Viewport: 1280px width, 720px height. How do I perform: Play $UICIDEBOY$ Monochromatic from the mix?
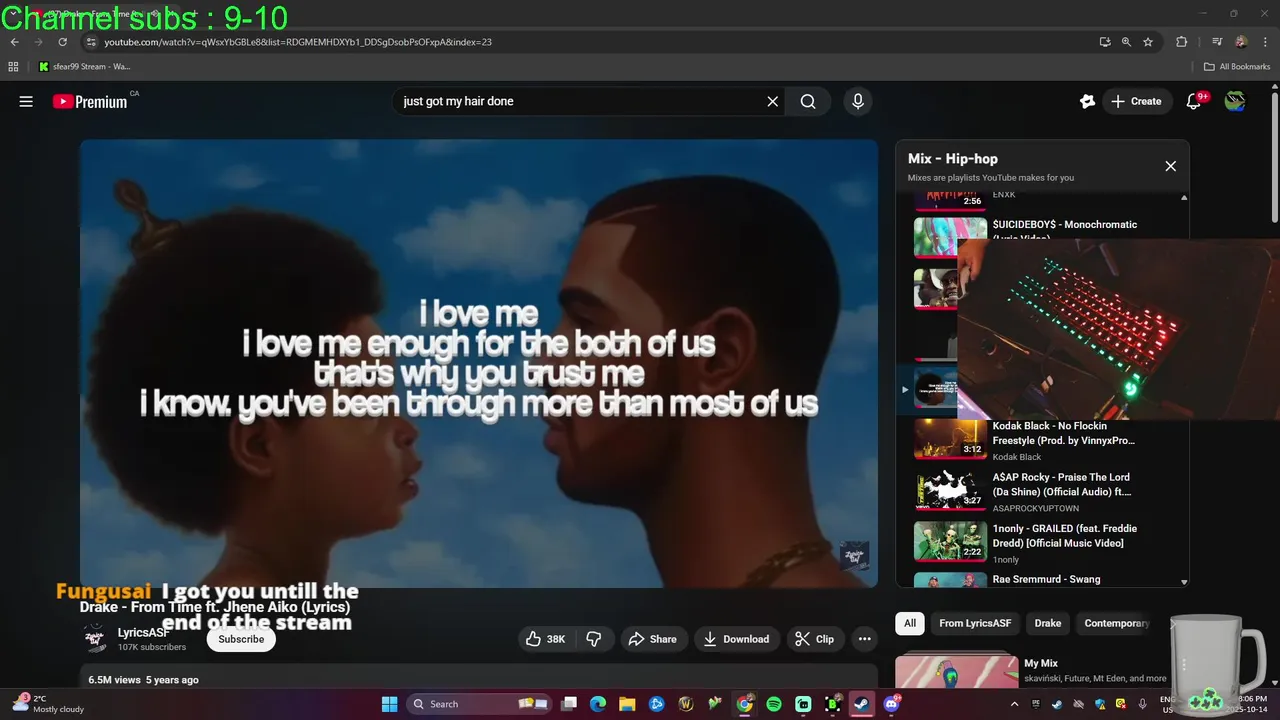1064,225
